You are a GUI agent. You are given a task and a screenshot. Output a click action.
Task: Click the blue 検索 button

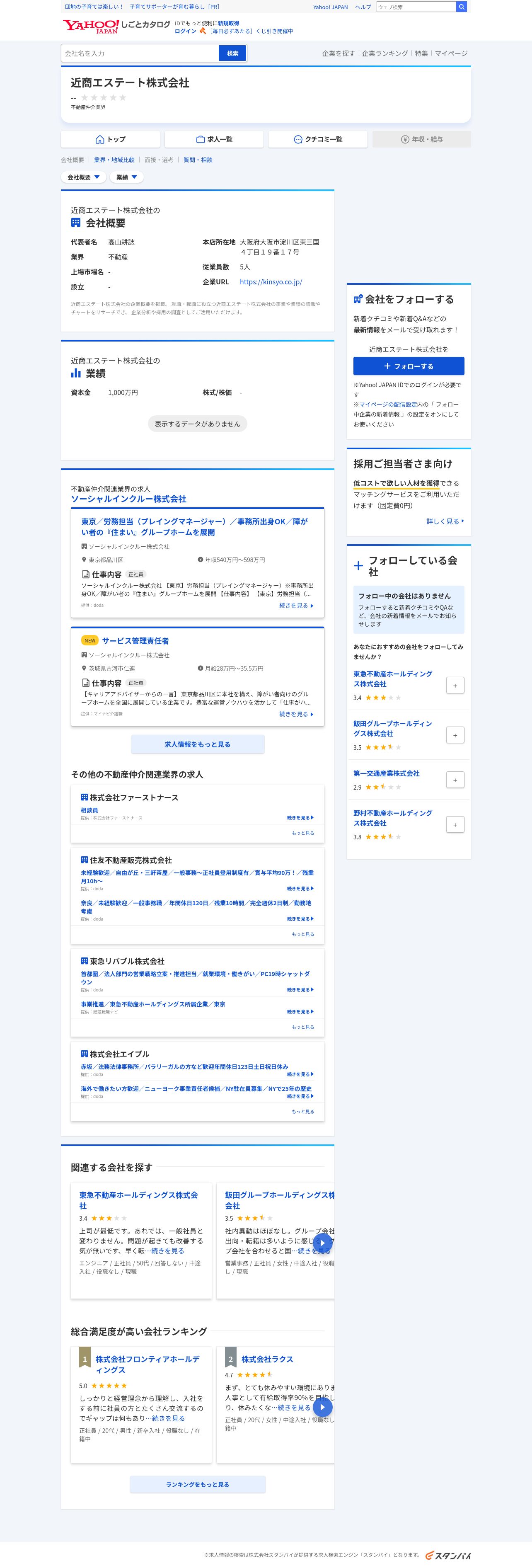[x=232, y=53]
